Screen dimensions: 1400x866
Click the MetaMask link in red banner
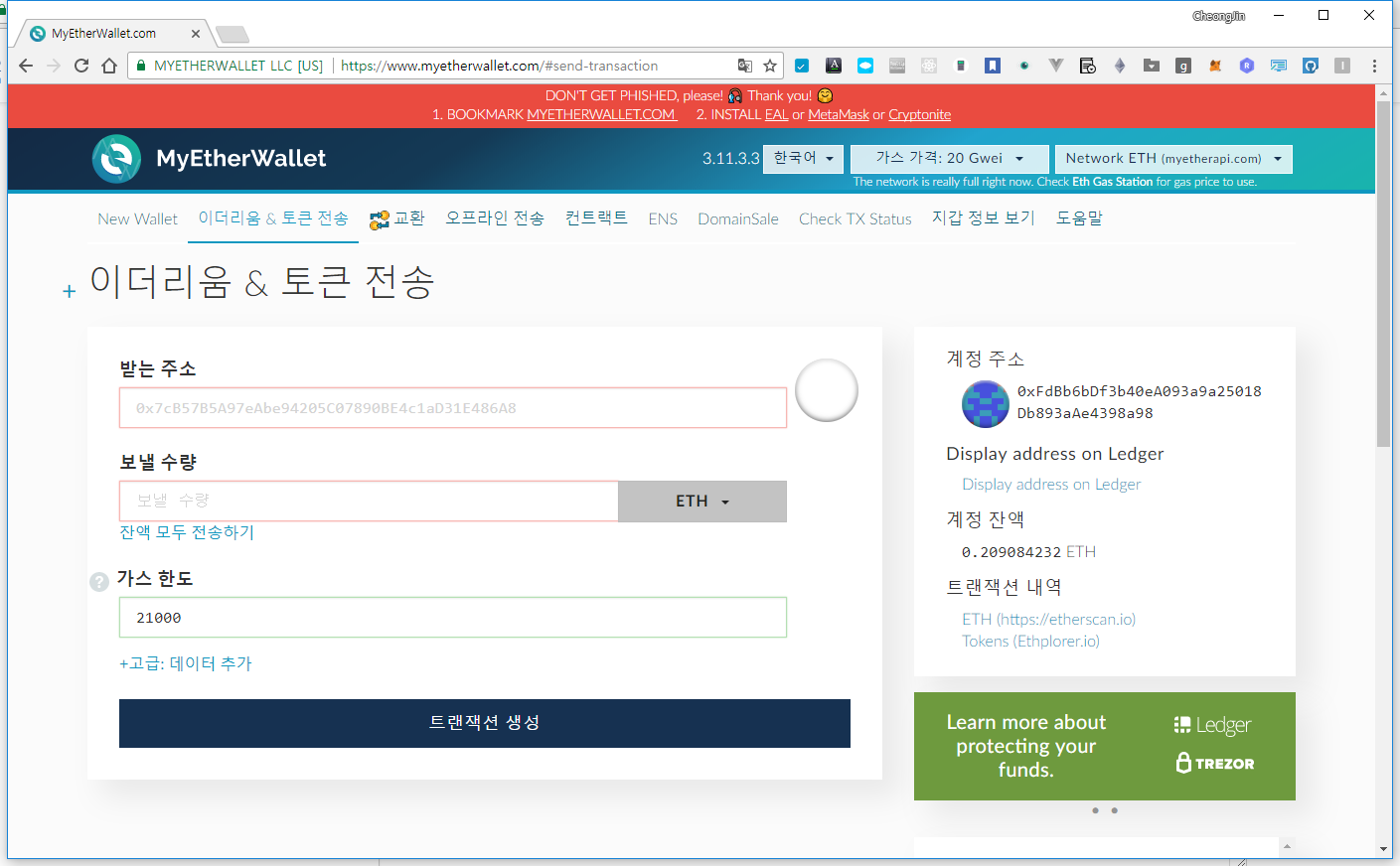tap(839, 115)
